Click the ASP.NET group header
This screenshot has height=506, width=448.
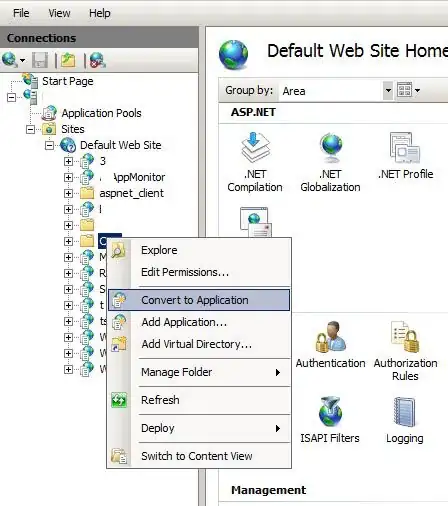tap(253, 112)
